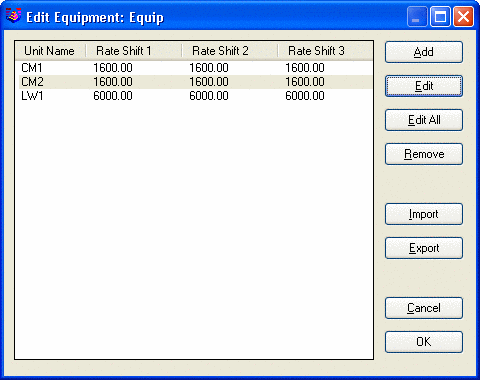
Task: Select the CM1 row
Action: click(194, 68)
